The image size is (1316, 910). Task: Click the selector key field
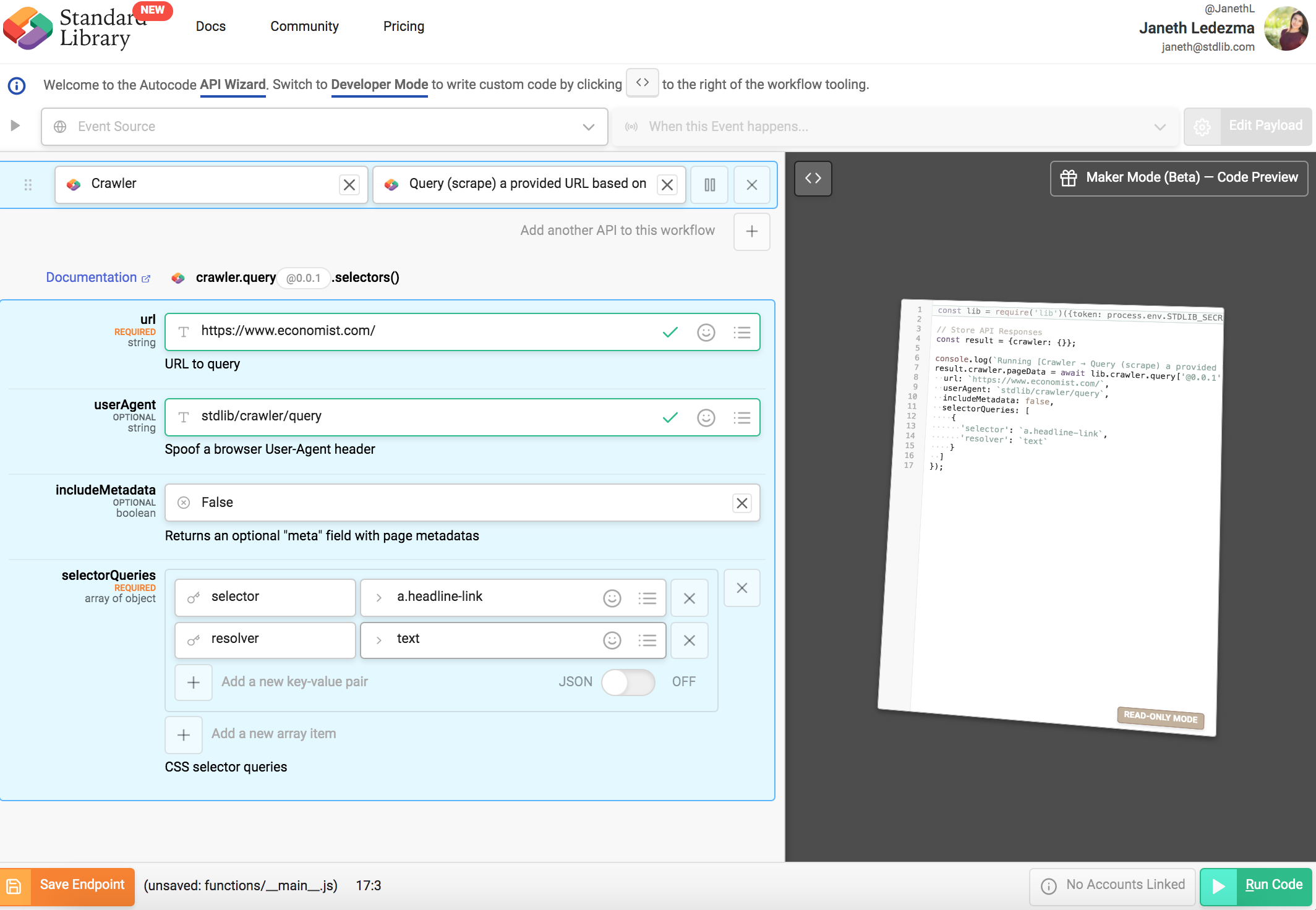coord(265,597)
